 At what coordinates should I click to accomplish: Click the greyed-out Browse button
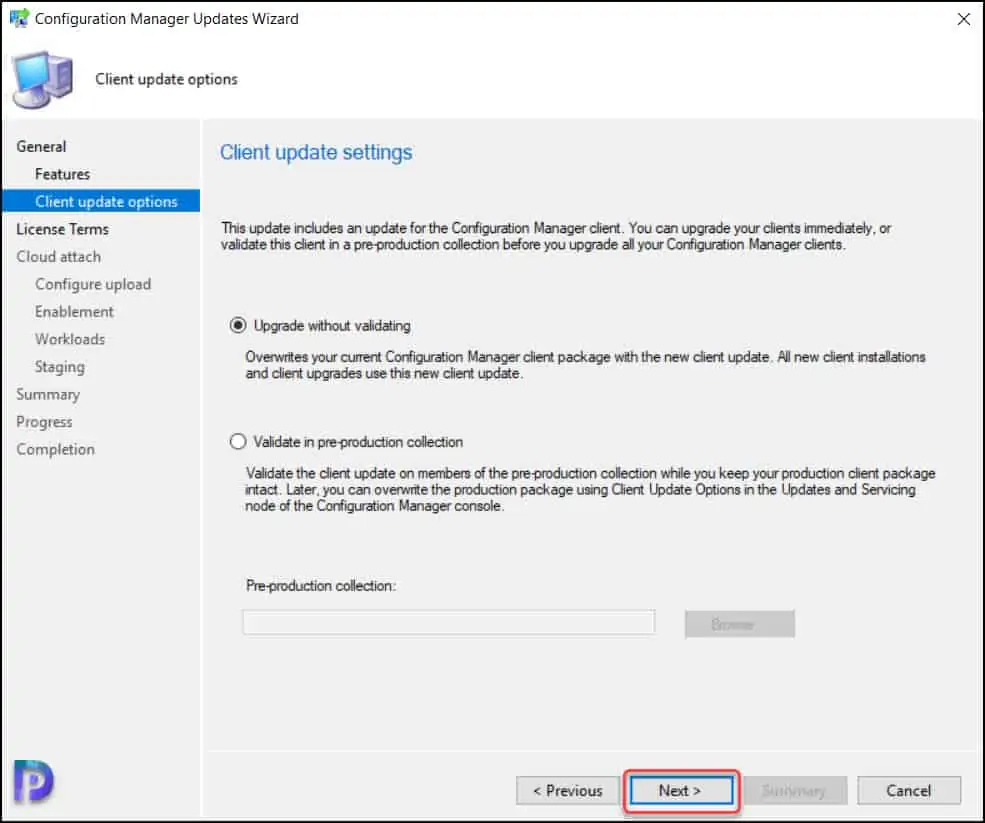739,624
